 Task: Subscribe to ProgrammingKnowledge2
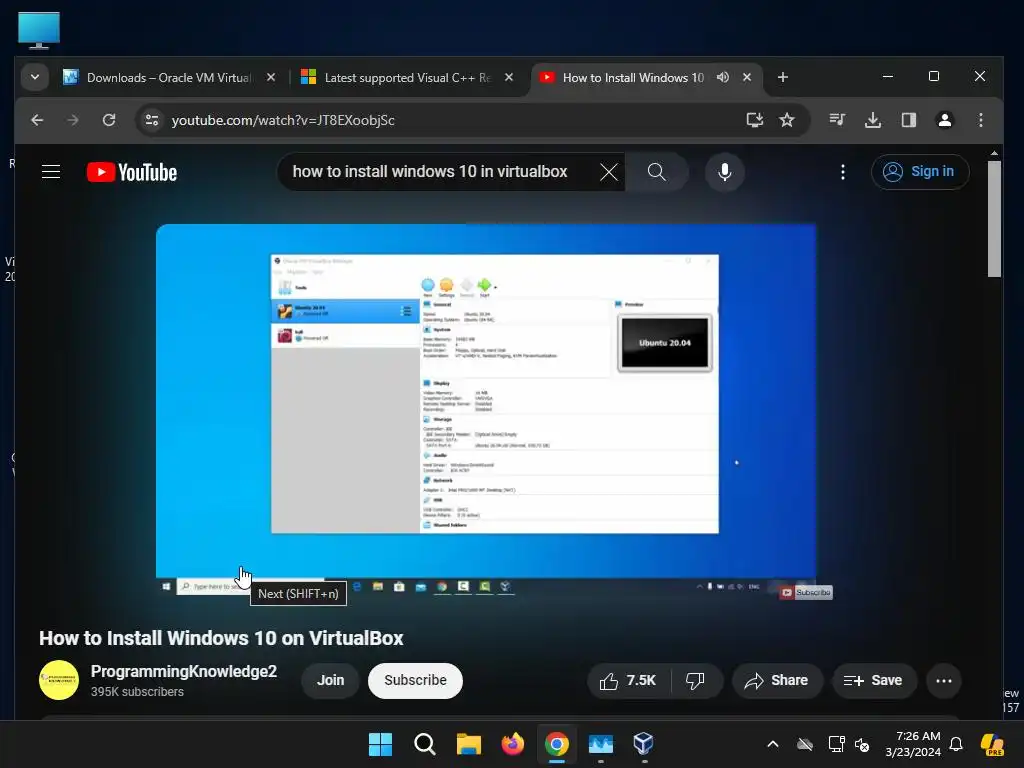[415, 680]
